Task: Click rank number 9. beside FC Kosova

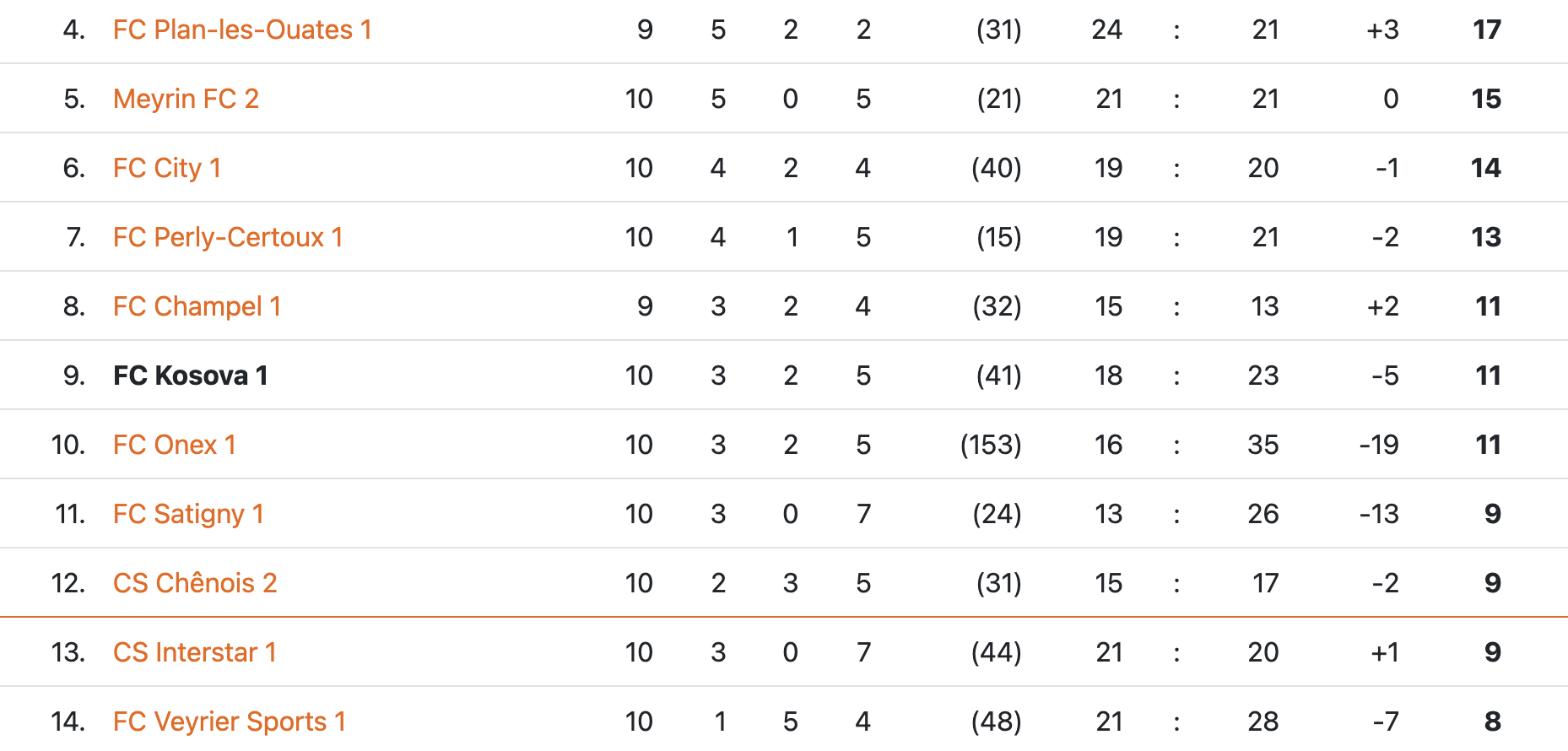Action: pos(74,376)
